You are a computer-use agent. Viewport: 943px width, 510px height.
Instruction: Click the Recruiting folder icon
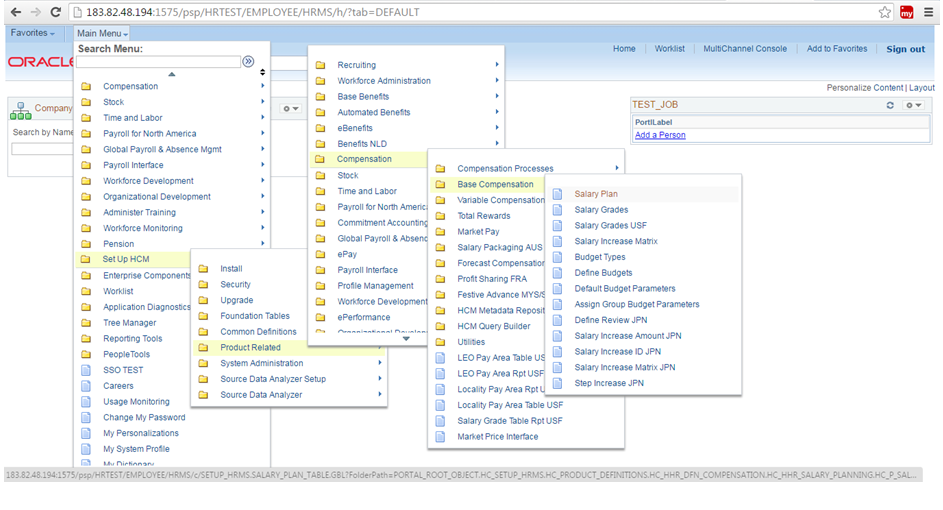point(321,65)
